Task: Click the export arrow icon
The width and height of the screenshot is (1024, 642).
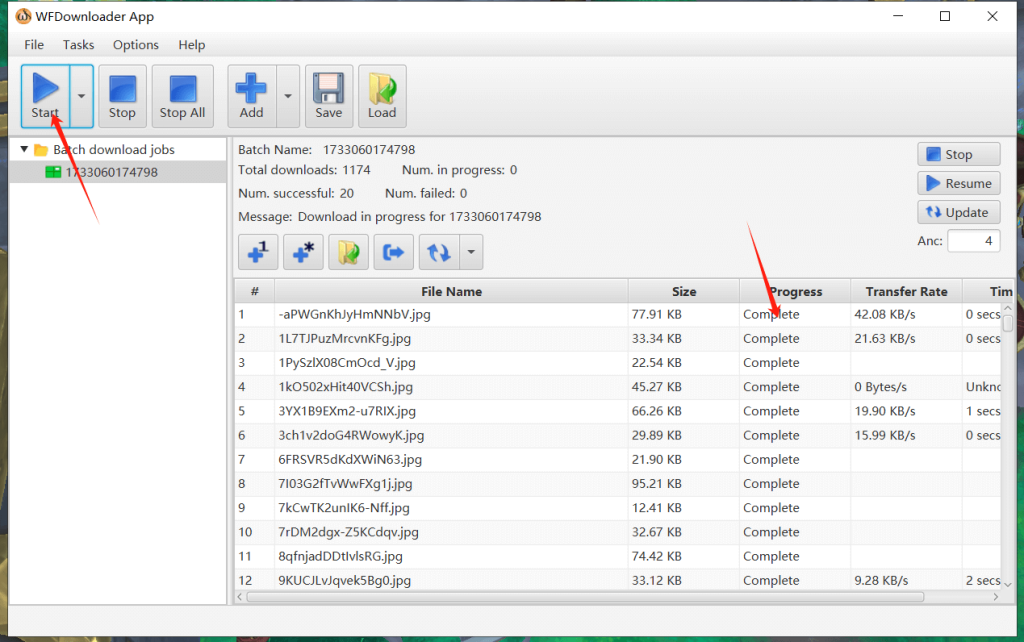Action: pos(394,253)
